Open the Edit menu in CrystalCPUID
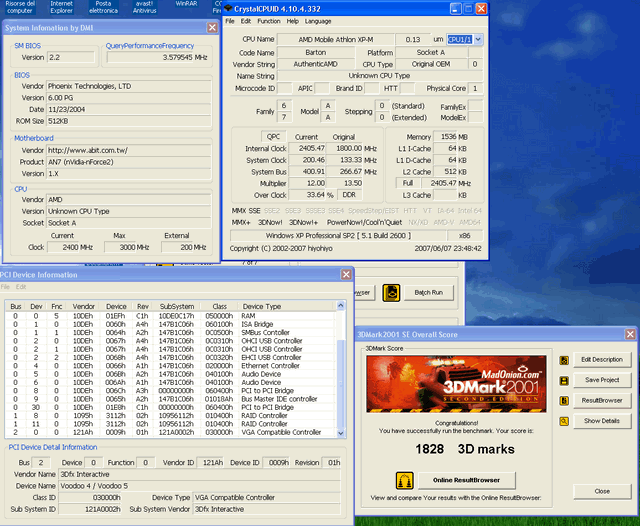This screenshot has height=526, width=640. (246, 21)
